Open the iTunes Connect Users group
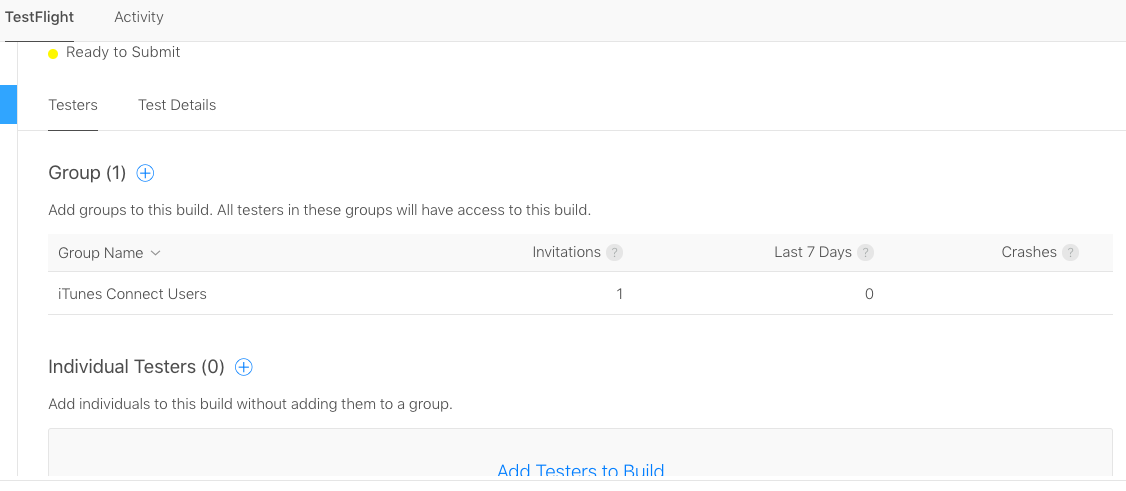The width and height of the screenshot is (1126, 491). [x=132, y=294]
